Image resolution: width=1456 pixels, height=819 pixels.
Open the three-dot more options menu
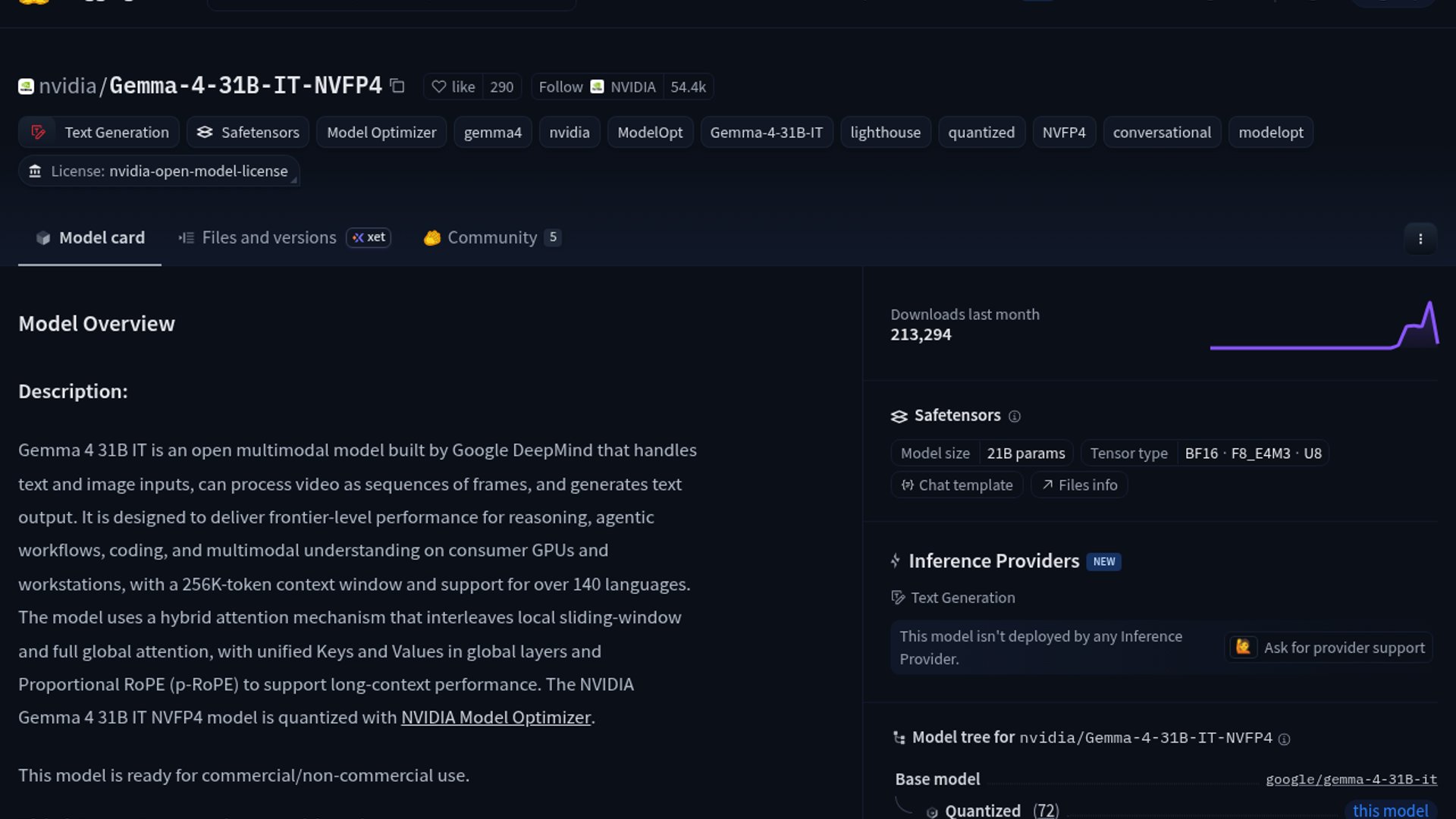[1420, 239]
